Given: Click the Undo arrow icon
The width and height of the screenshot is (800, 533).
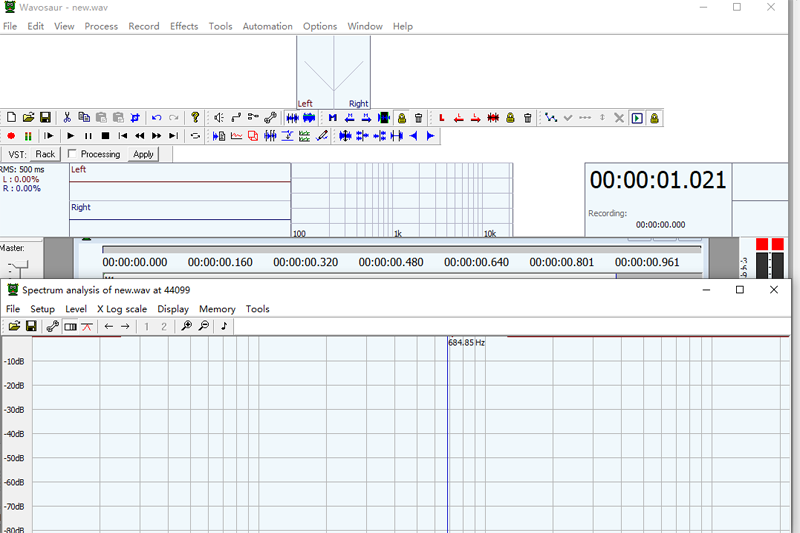Looking at the screenshot, I should 156,118.
